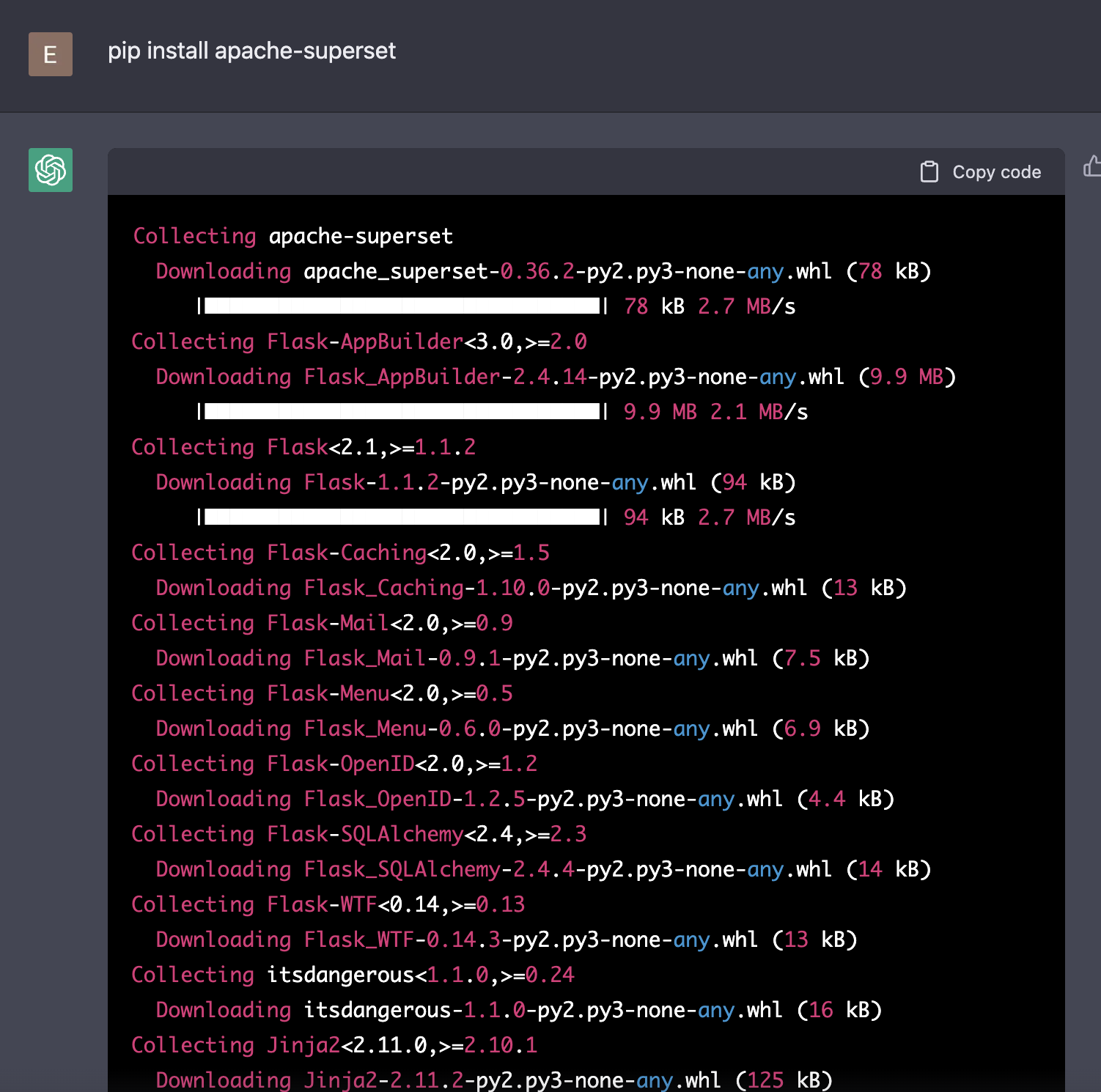Image resolution: width=1101 pixels, height=1092 pixels.
Task: Click the Flask-Menu collecting line
Action: 323,693
